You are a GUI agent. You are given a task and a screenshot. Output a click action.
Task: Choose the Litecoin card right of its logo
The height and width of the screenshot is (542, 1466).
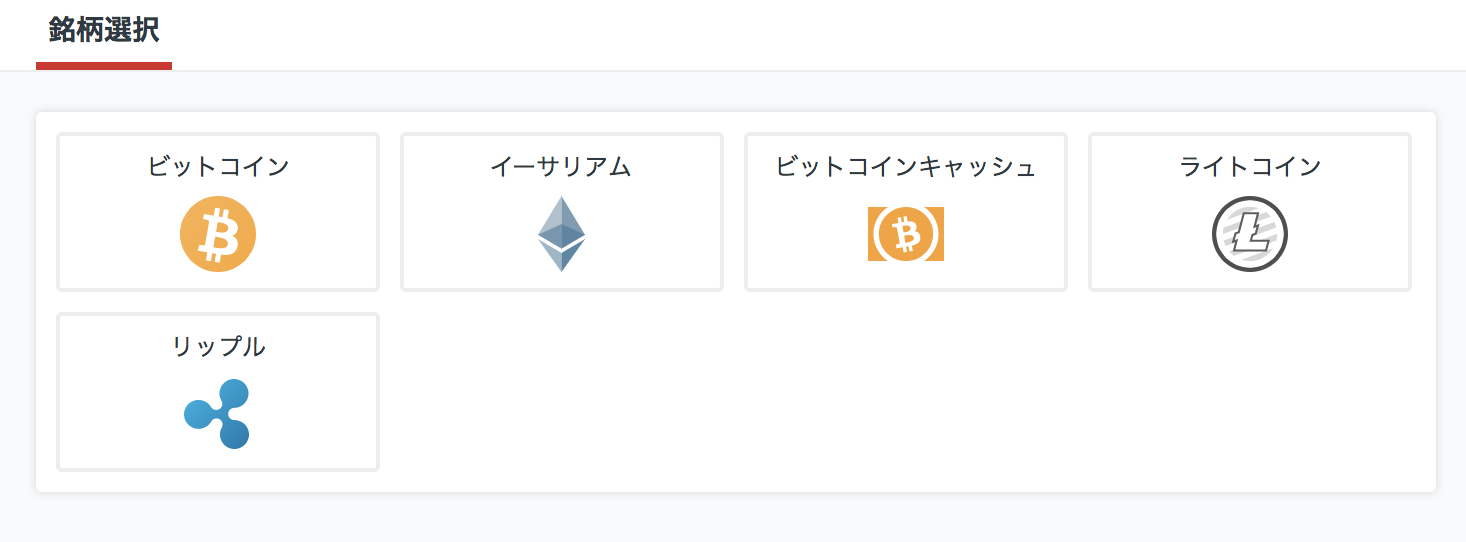pyautogui.click(x=1350, y=234)
